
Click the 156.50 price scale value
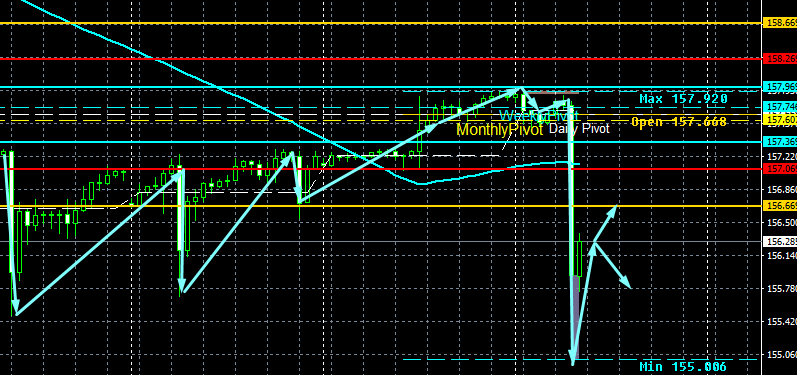pos(781,223)
